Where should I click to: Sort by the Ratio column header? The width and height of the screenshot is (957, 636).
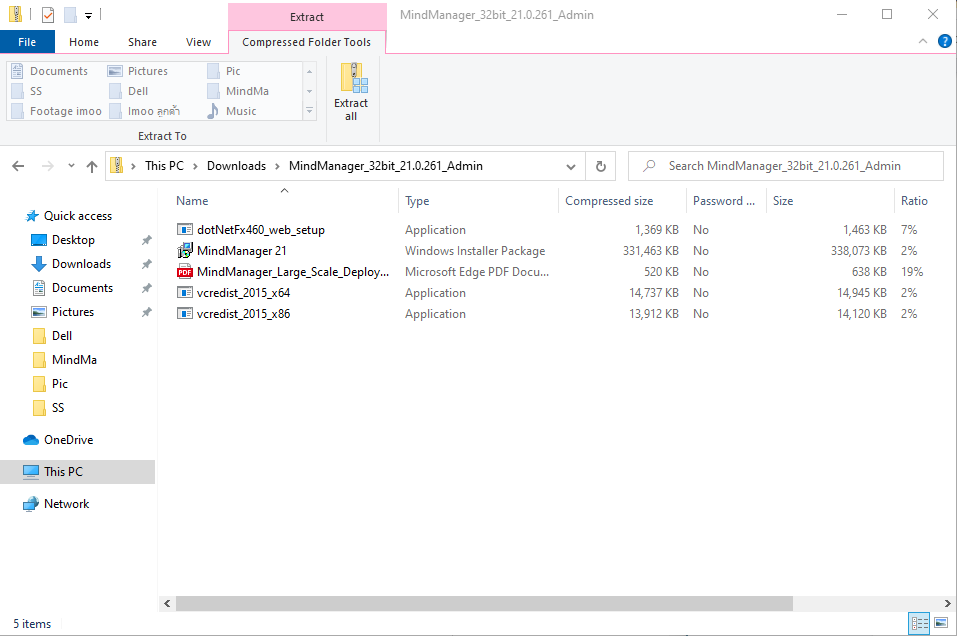pos(914,201)
